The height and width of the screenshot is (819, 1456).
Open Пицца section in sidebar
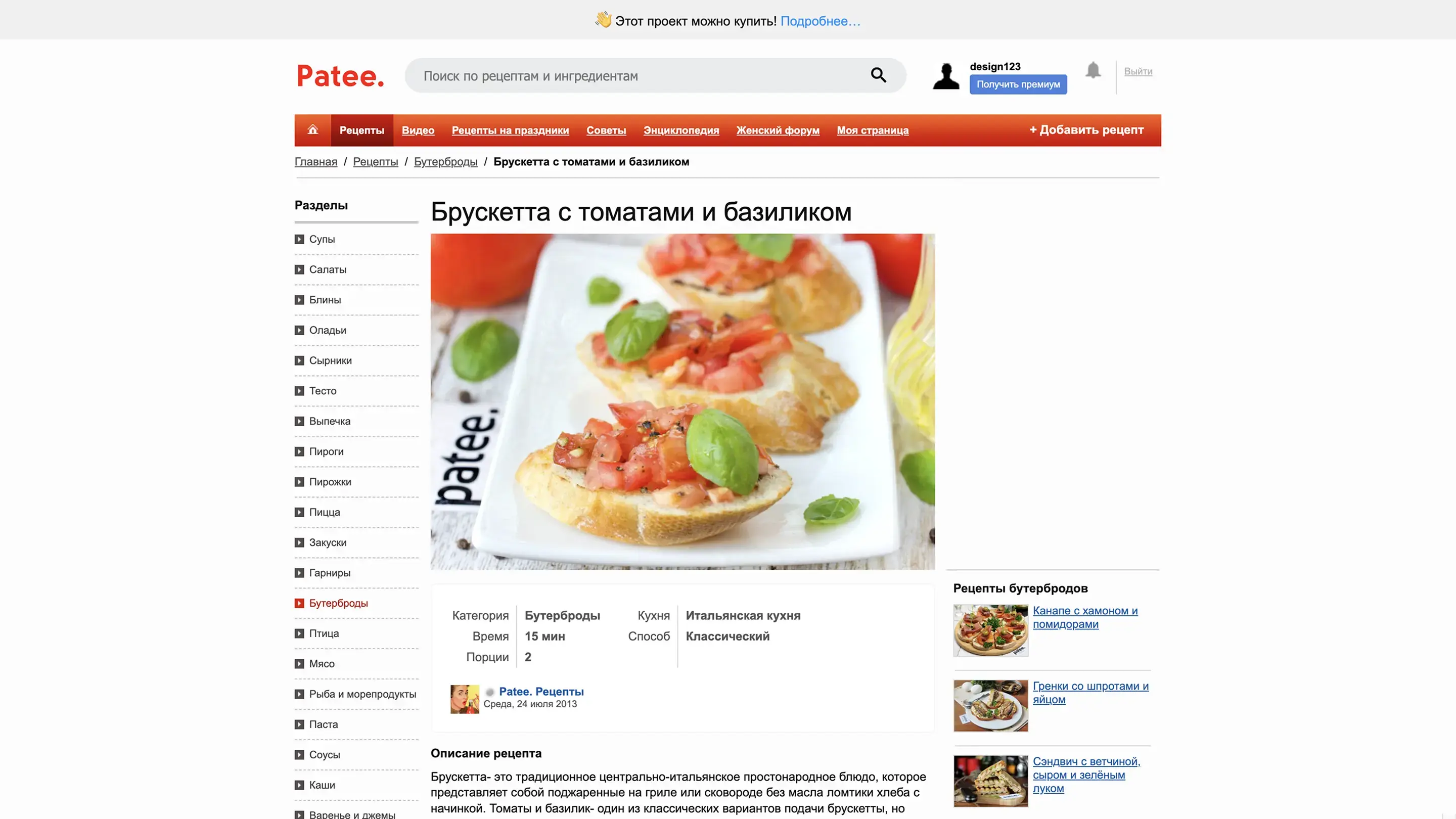325,512
